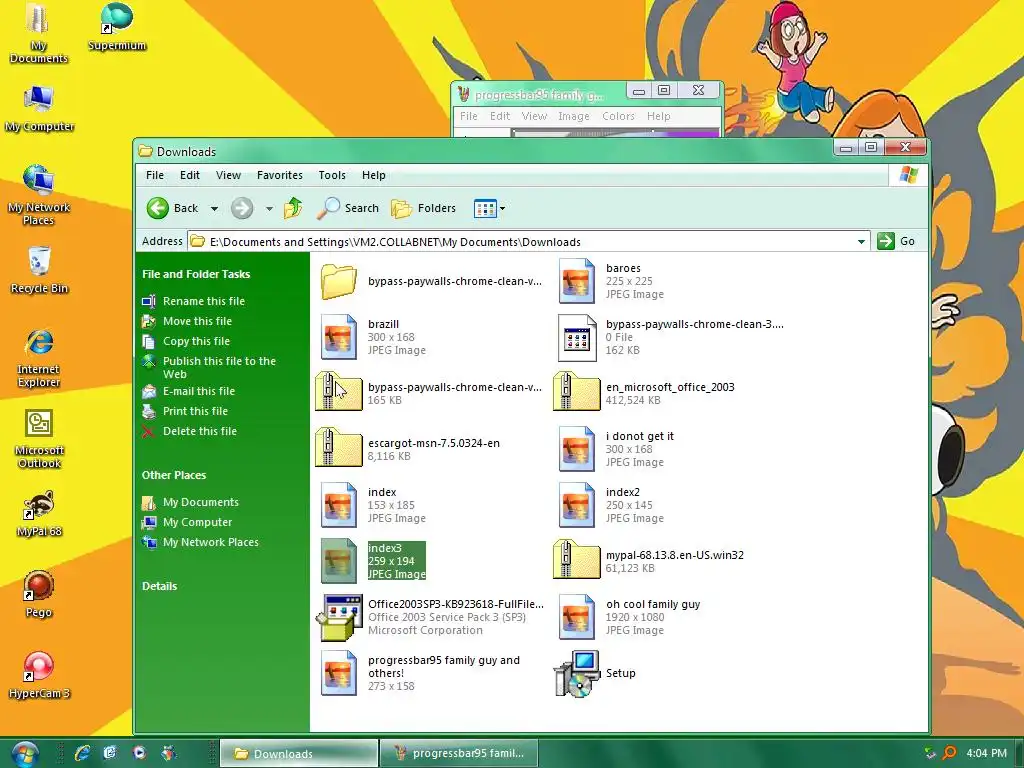Open the Tools menu
Viewport: 1024px width, 768px height.
coord(332,175)
